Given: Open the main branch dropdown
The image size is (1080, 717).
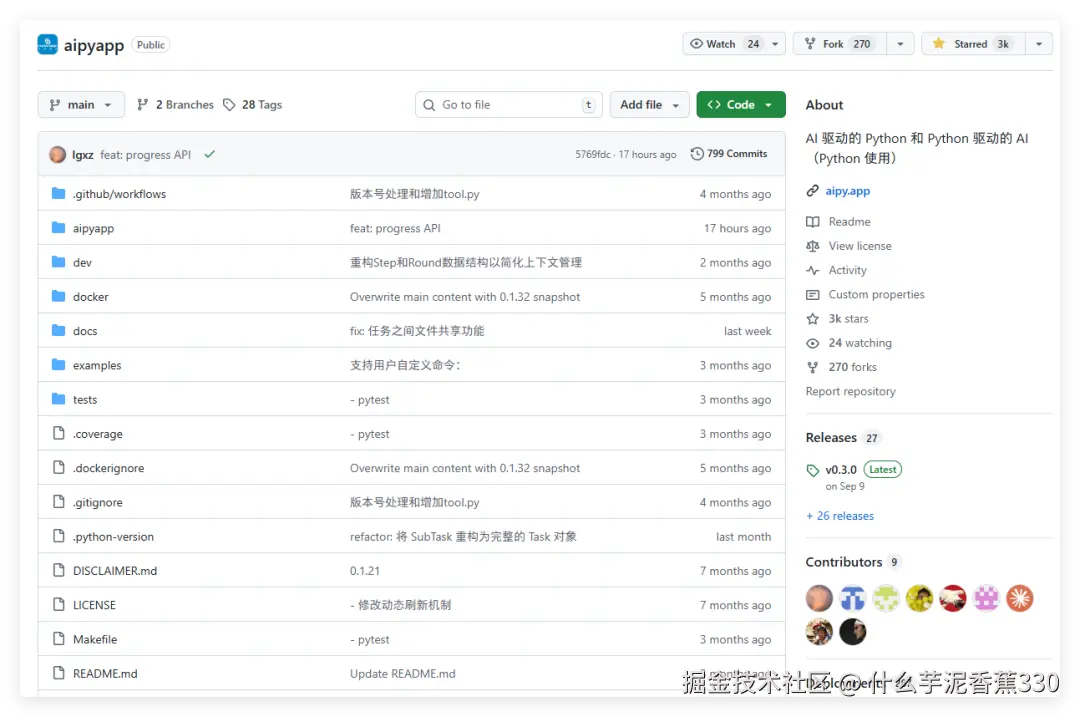Looking at the screenshot, I should (81, 105).
